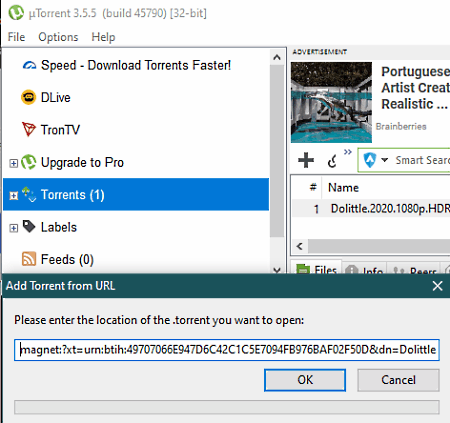Open the Portuguese Artist ad headline
This screenshot has height=423, width=450.
pos(415,88)
